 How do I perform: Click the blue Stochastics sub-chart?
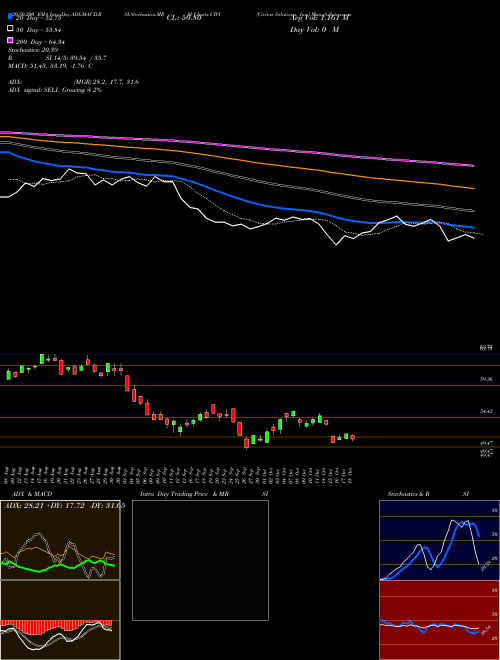click(x=439, y=540)
